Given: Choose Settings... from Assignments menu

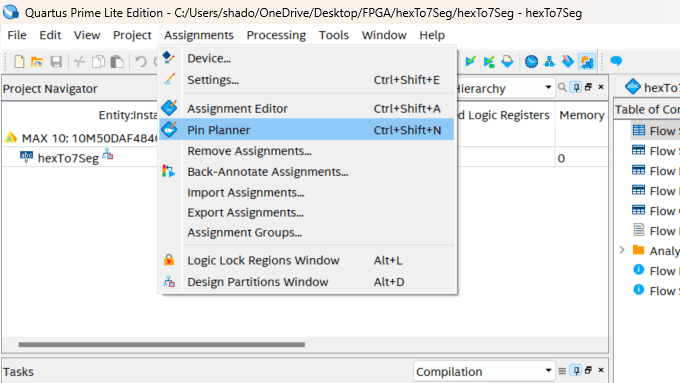Looking at the screenshot, I should [307, 80].
